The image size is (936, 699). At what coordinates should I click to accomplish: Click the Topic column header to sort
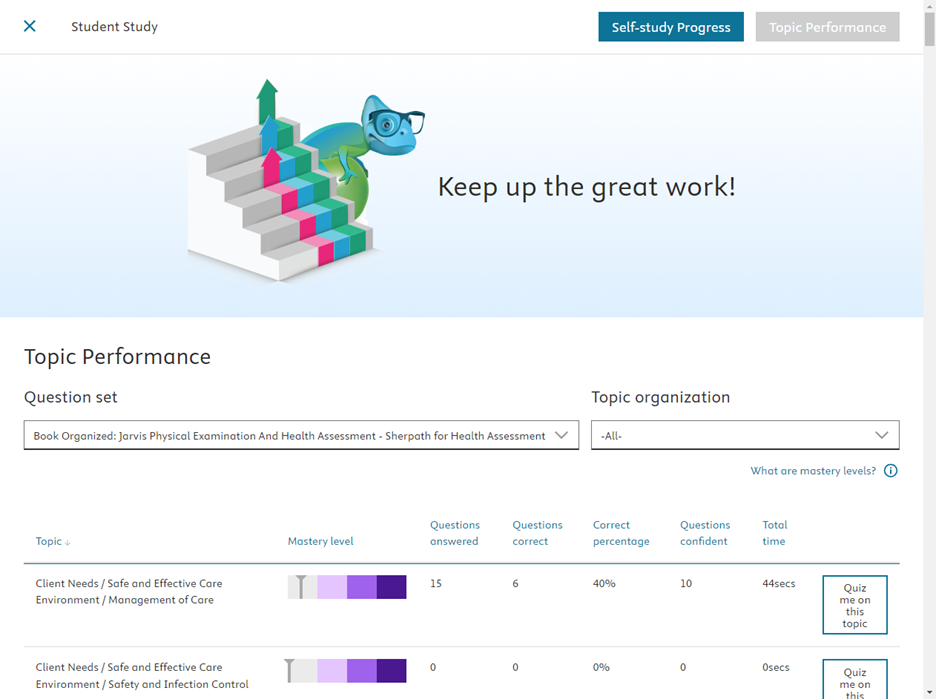(48, 541)
